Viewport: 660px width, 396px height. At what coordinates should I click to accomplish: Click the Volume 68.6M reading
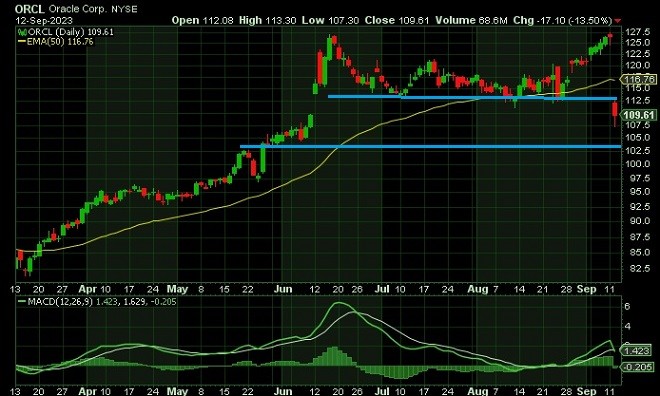click(x=471, y=20)
